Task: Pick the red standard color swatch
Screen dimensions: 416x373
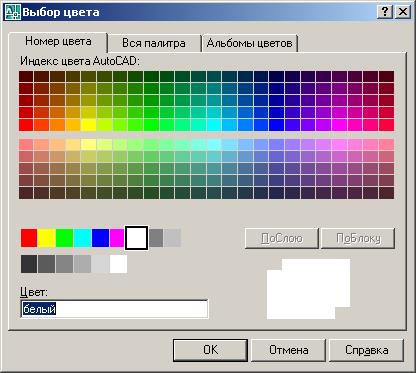Action: click(29, 238)
